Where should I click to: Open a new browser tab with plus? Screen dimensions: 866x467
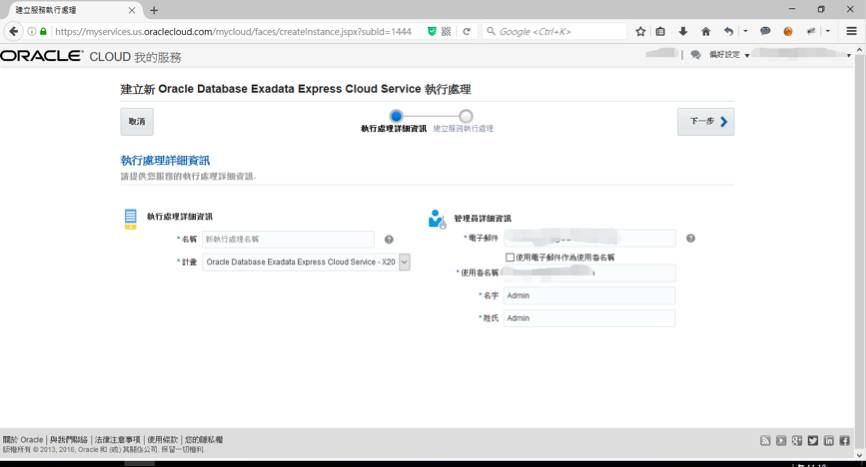pos(154,10)
